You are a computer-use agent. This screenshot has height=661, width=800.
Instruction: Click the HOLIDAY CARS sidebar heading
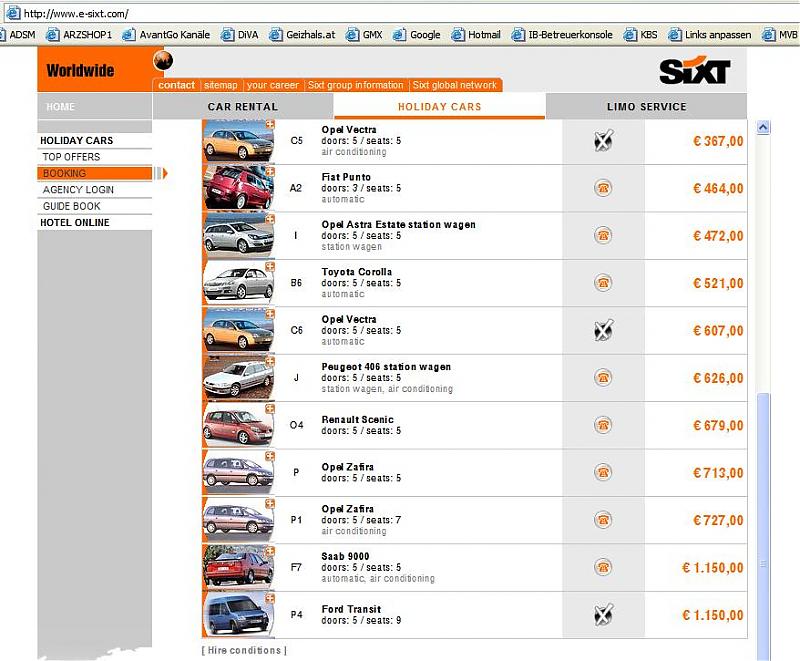[94, 140]
